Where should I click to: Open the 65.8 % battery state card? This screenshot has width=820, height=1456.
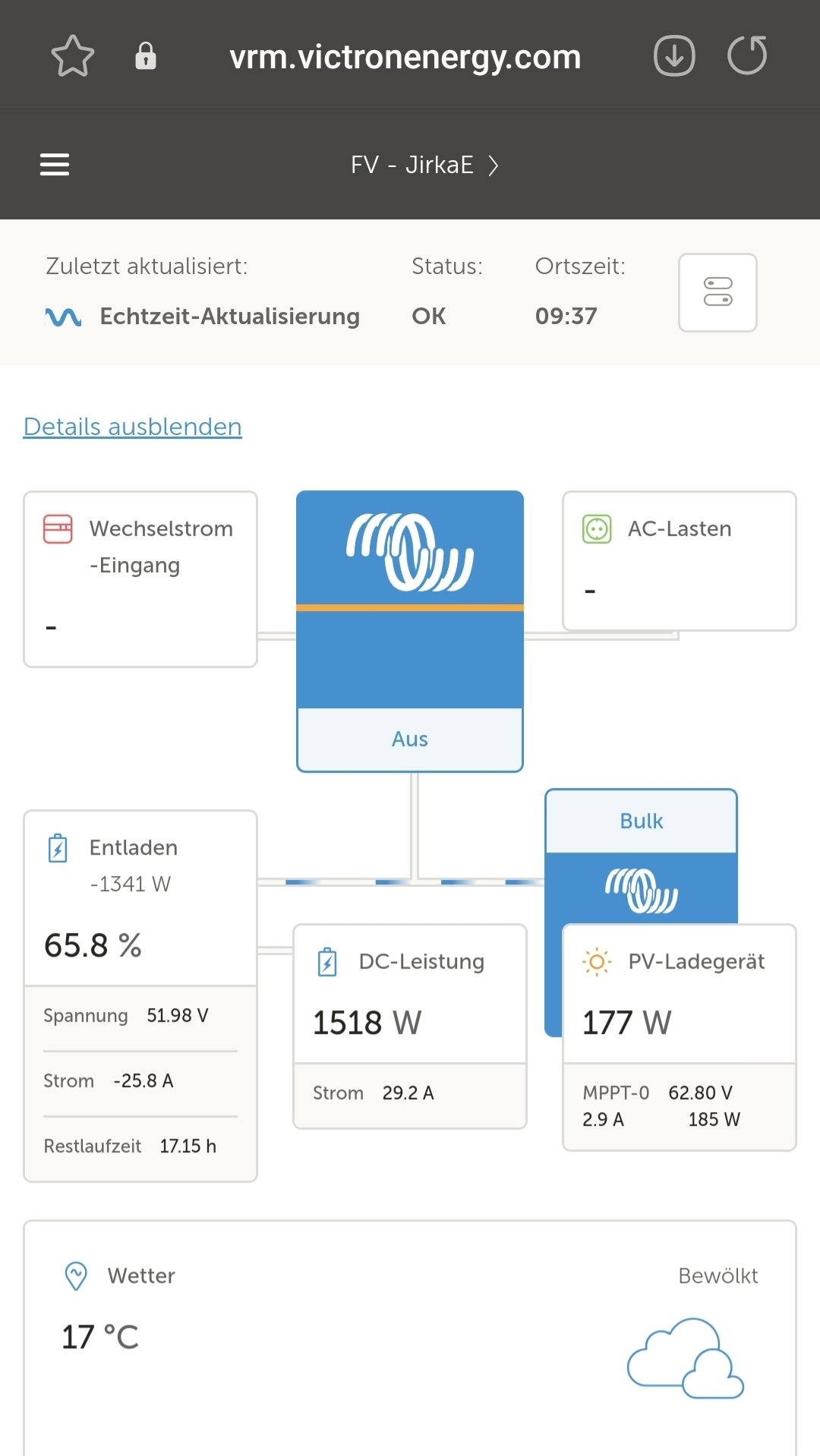[140, 945]
